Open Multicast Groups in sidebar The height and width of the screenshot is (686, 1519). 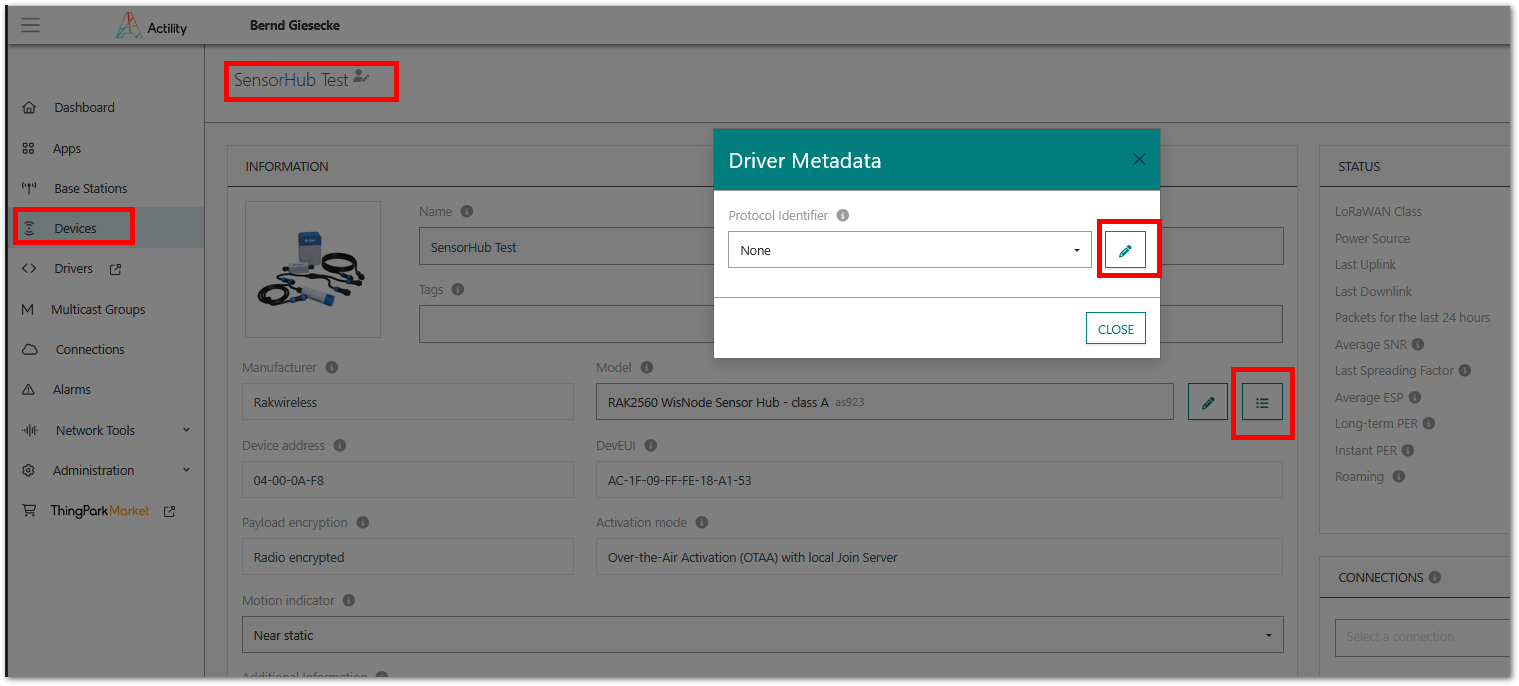pos(98,309)
